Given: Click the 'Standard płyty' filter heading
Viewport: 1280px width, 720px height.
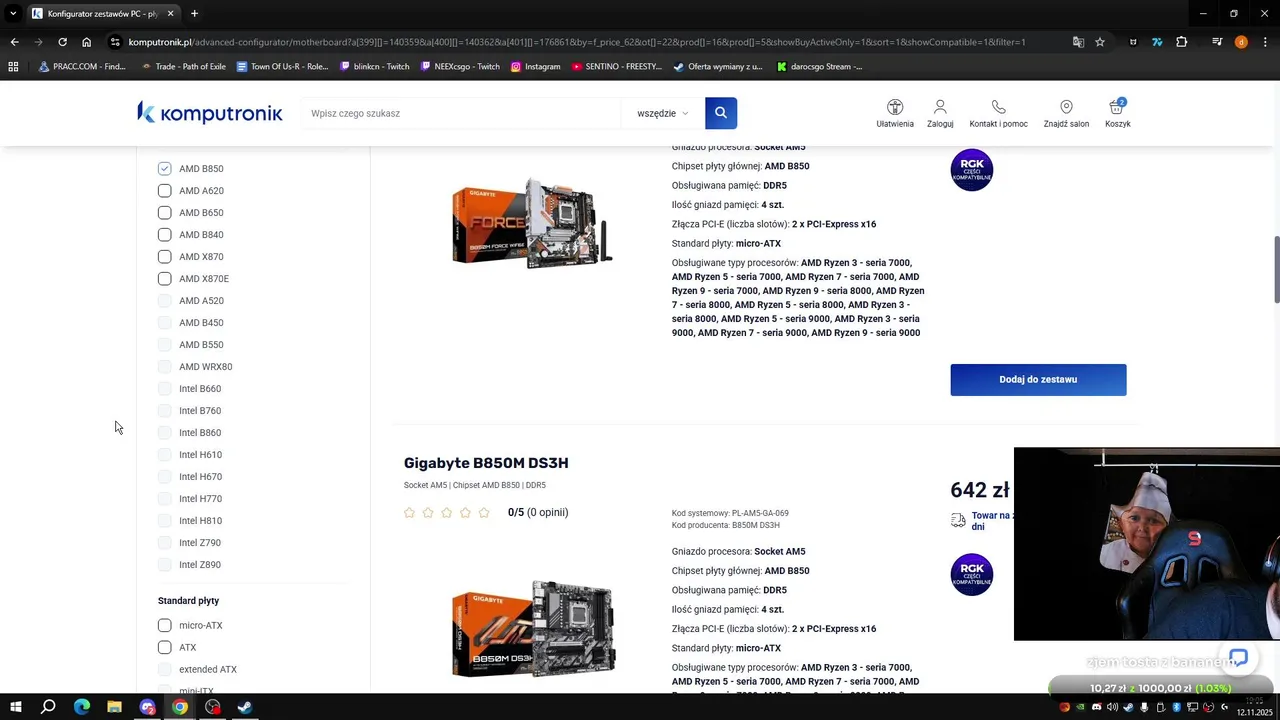Looking at the screenshot, I should tap(188, 601).
